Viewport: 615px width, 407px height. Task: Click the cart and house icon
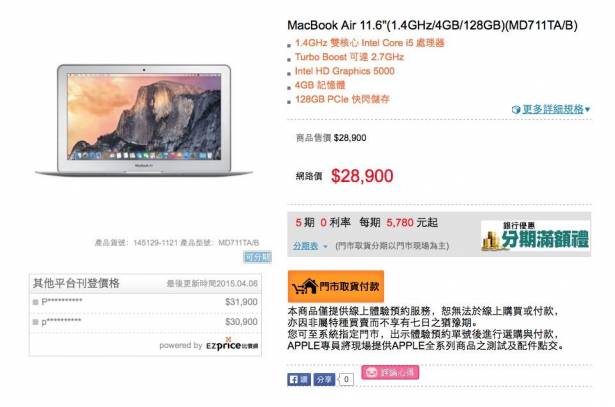[x=304, y=287]
